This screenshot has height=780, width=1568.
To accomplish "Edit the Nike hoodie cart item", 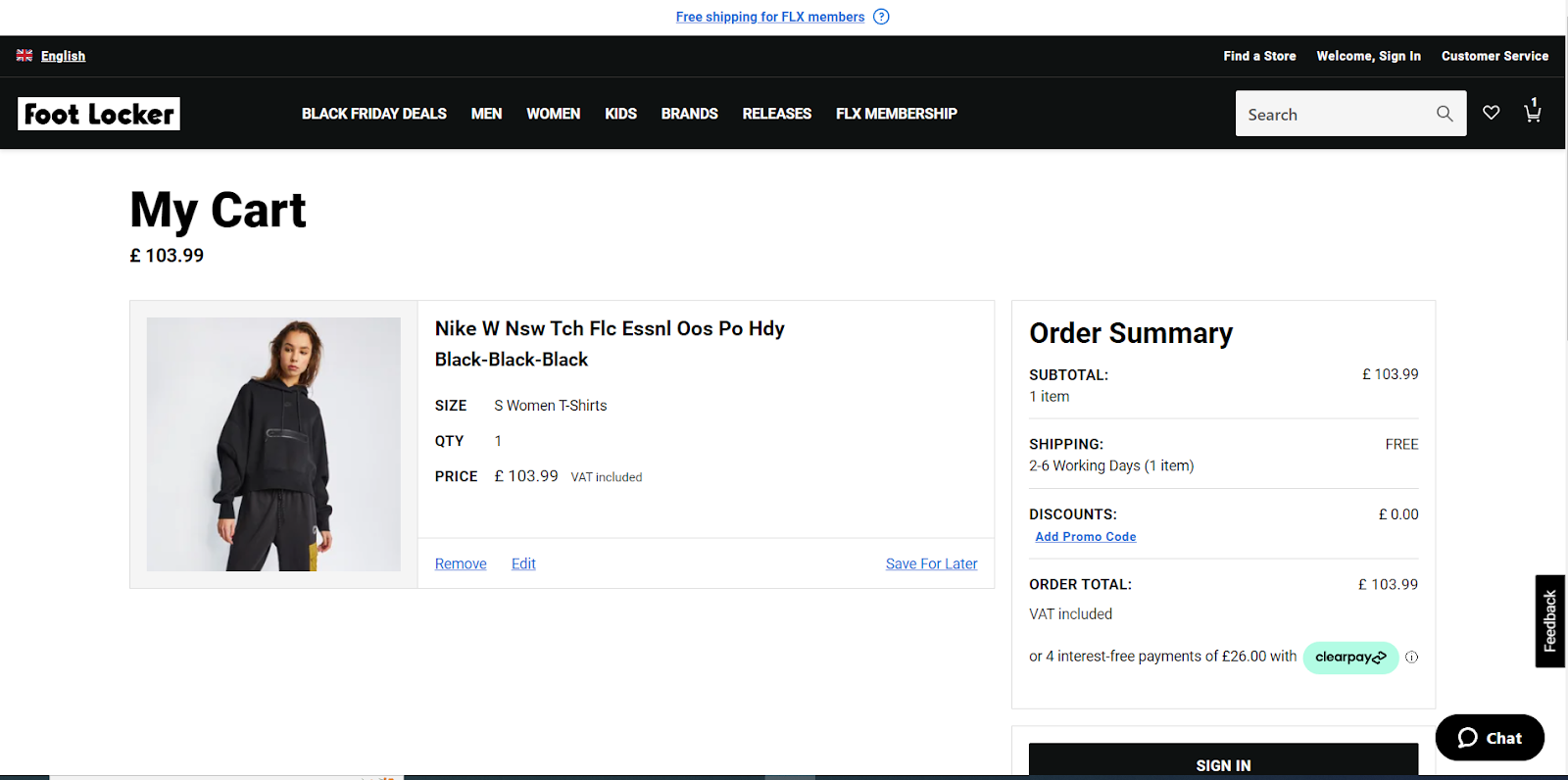I will (523, 563).
